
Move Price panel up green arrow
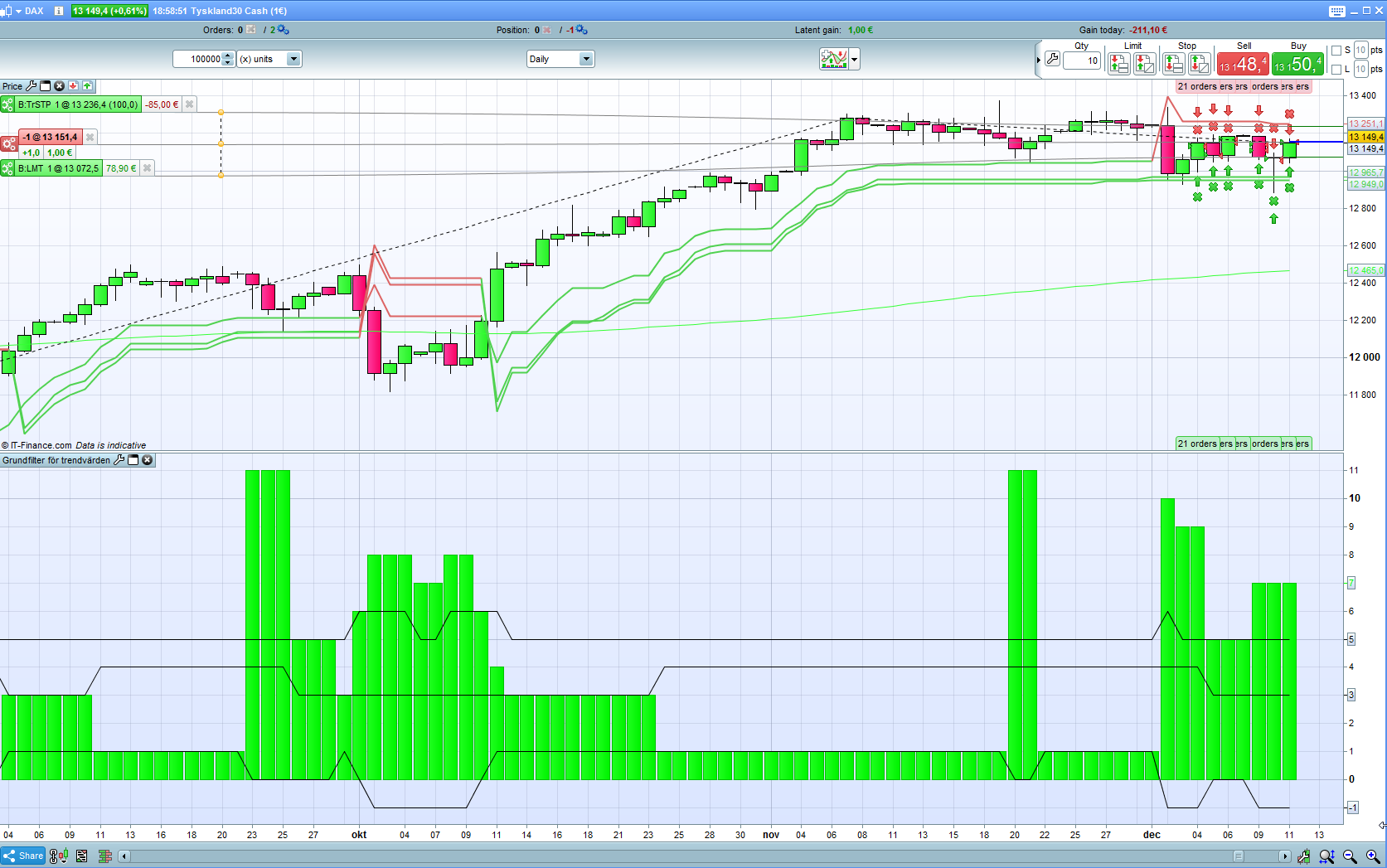click(x=87, y=86)
